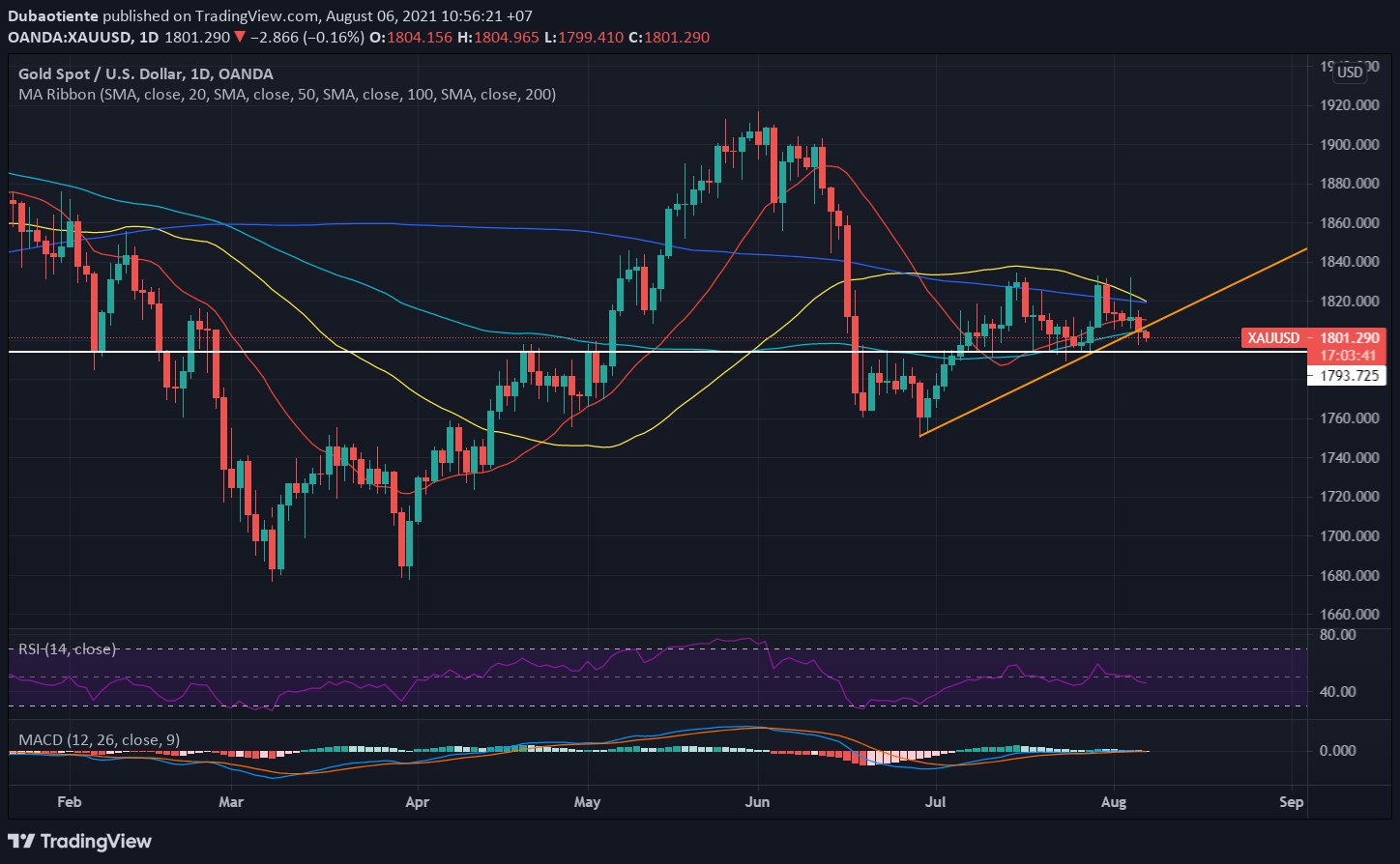Select the orange ascending trendline
This screenshot has height=864, width=1400.
click(x=1112, y=343)
